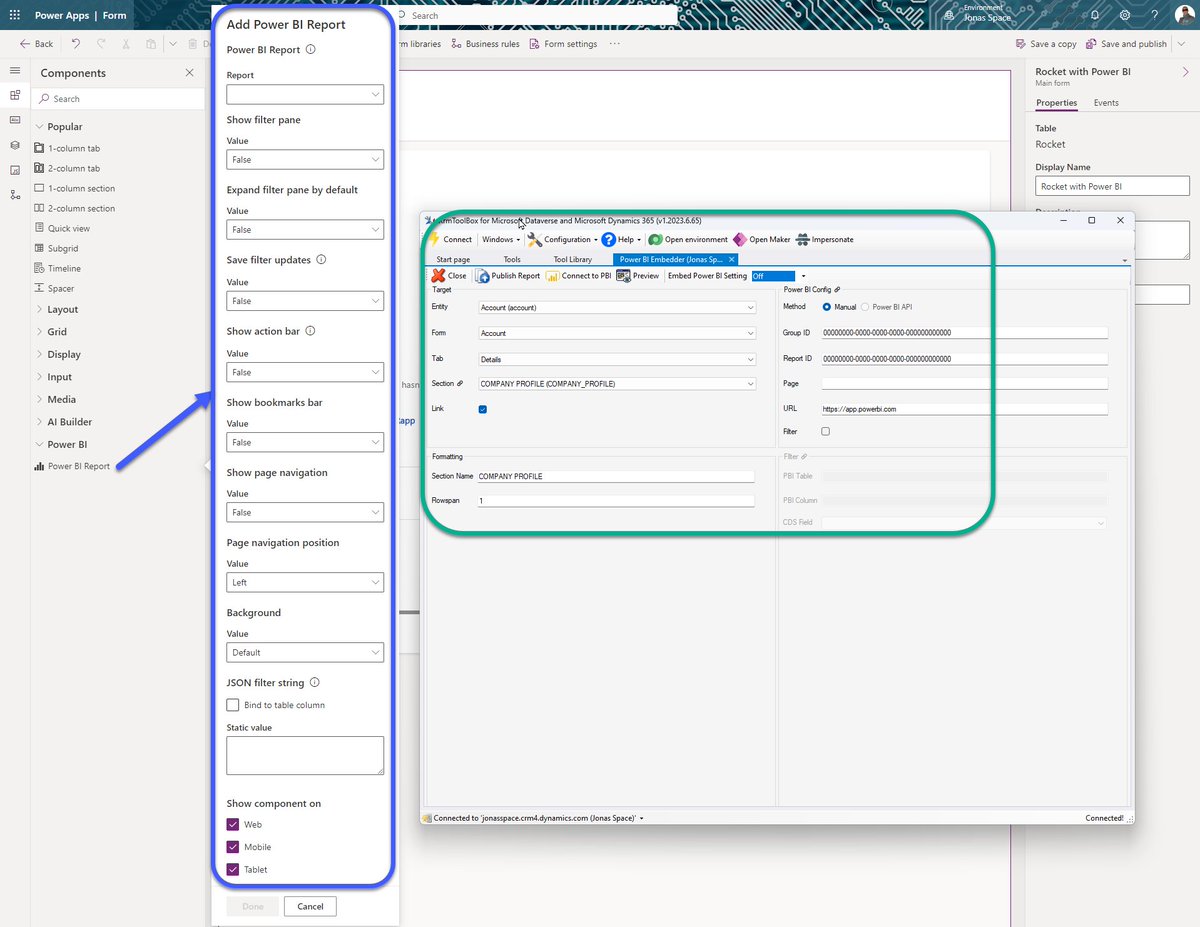Click Preview in Power BI Embedder toolbar
The image size is (1200, 927).
[x=638, y=276]
